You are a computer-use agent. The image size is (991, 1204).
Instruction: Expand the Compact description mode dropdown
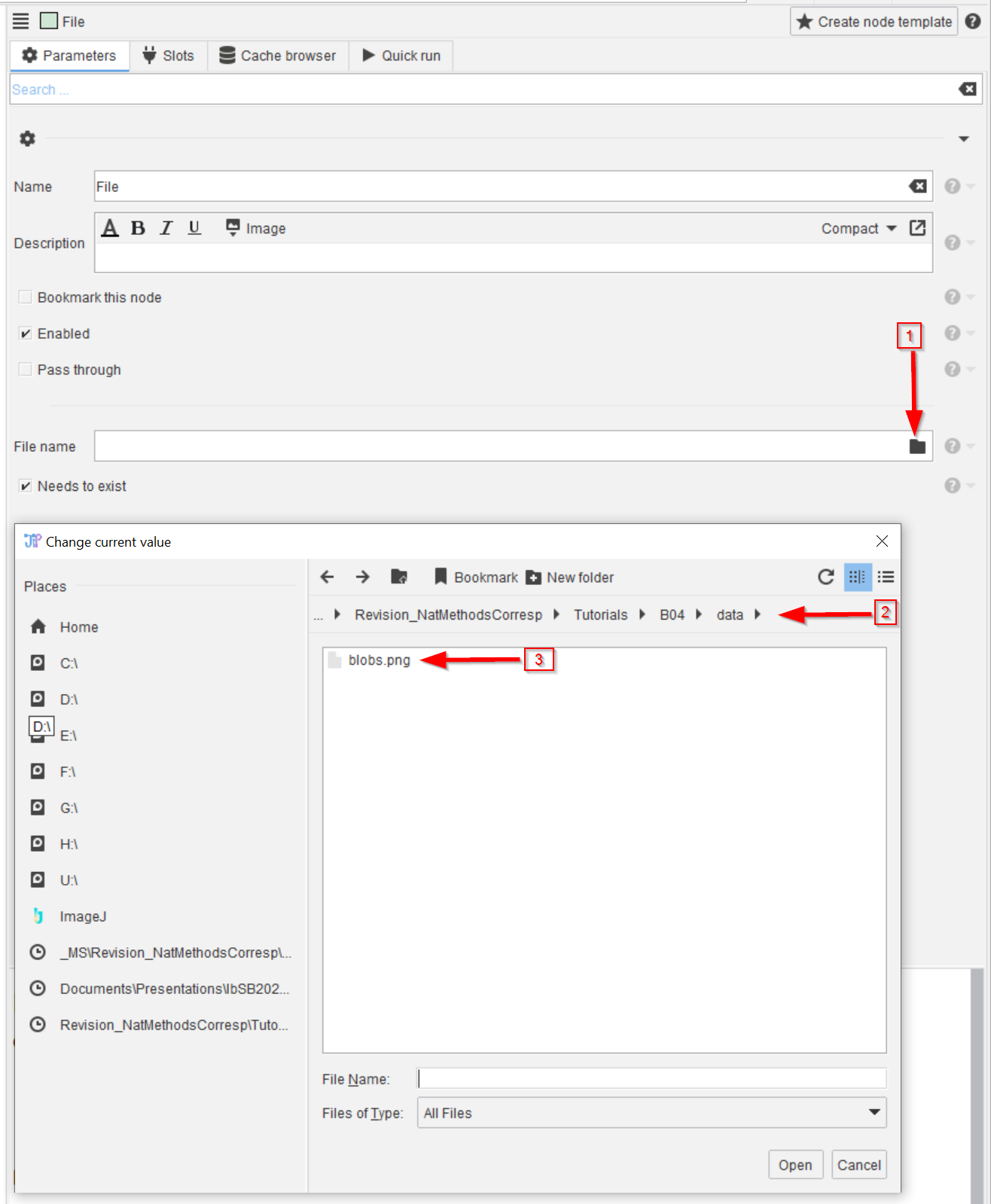coord(858,228)
